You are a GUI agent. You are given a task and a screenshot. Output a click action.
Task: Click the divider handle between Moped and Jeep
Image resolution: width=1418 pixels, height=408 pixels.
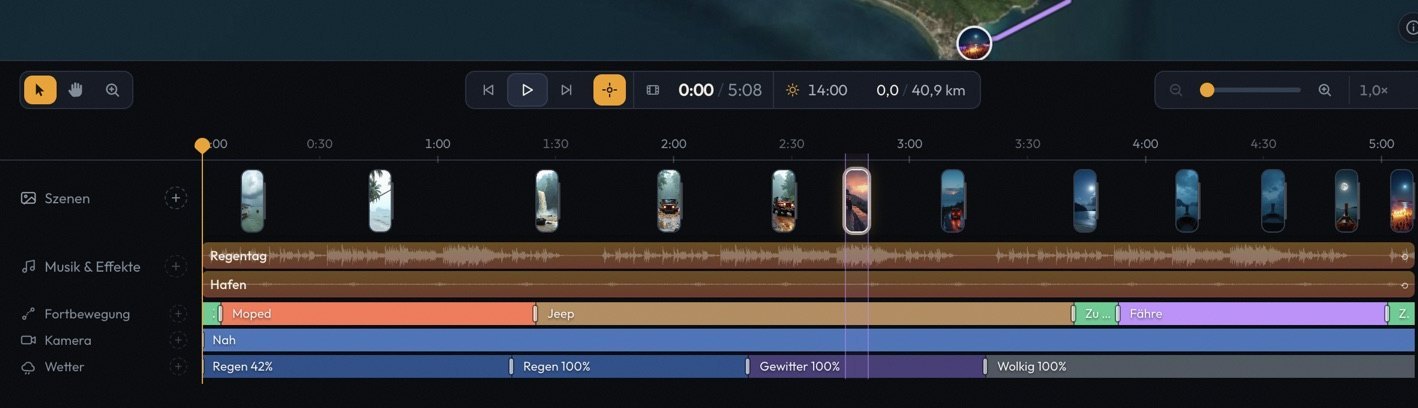click(535, 314)
